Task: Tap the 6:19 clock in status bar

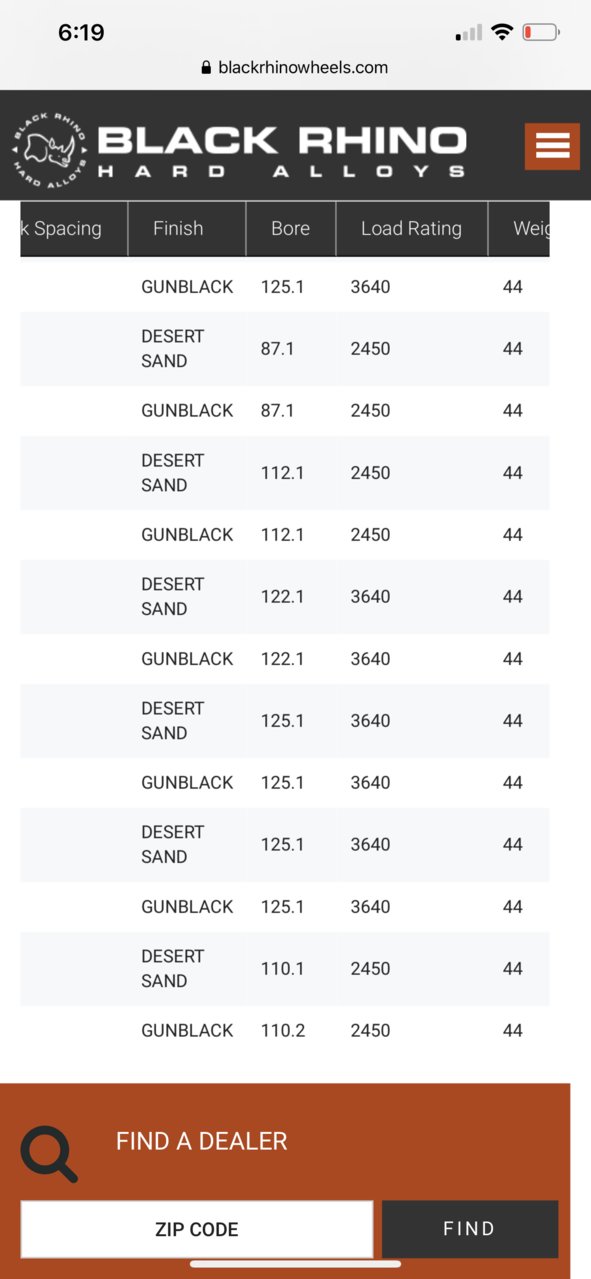Action: [x=81, y=32]
